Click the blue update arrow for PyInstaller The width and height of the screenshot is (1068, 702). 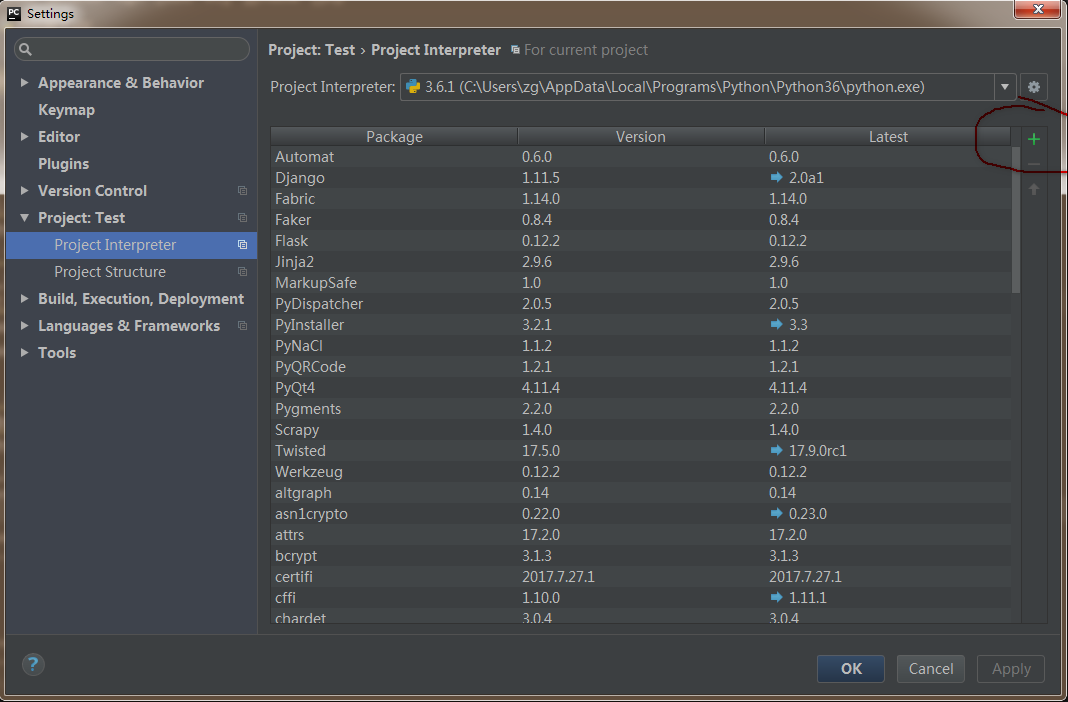776,325
